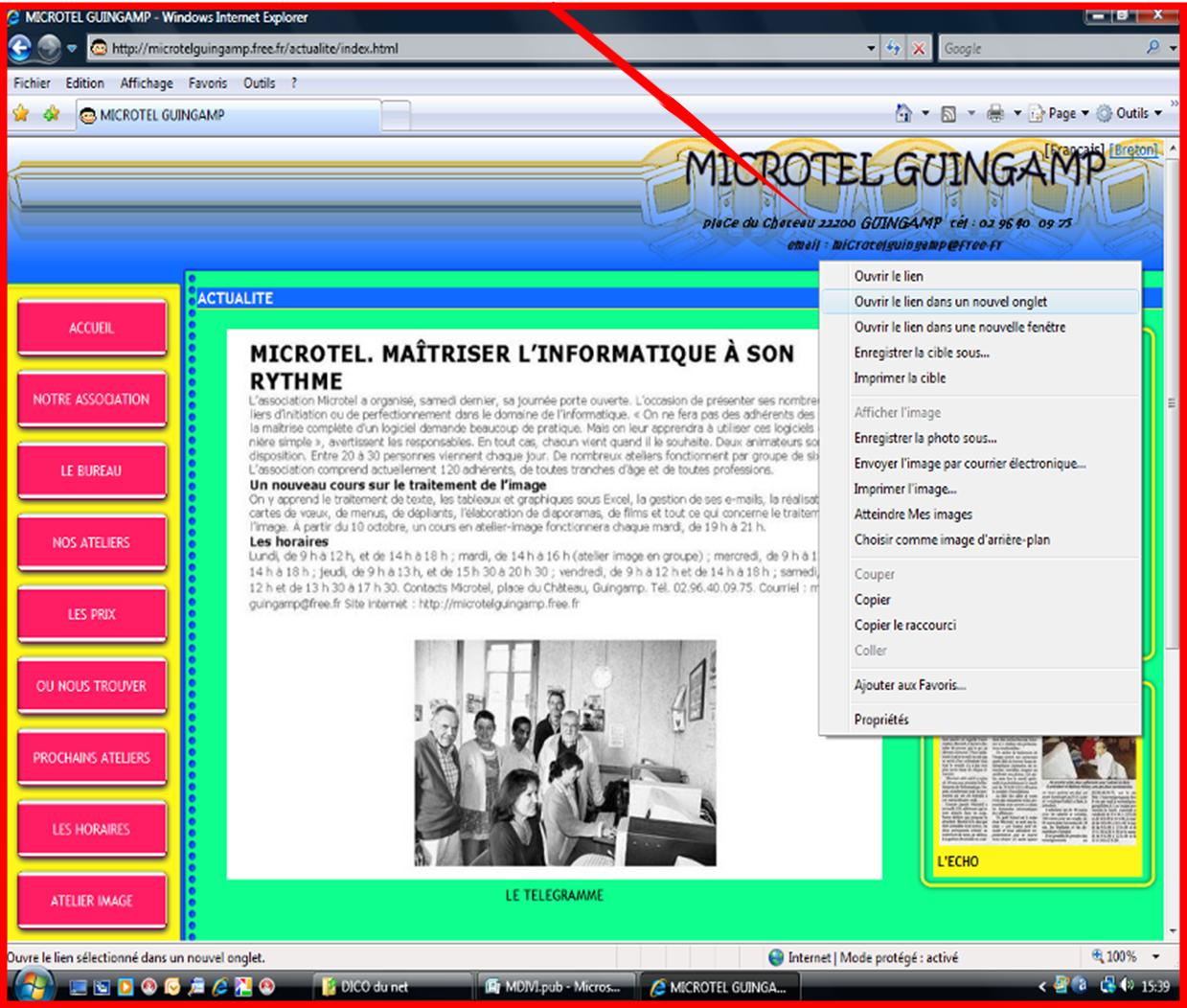The image size is (1187, 1008).
Task: Choose 'Envoyer l'image par courrier électronique...'
Action: [980, 463]
